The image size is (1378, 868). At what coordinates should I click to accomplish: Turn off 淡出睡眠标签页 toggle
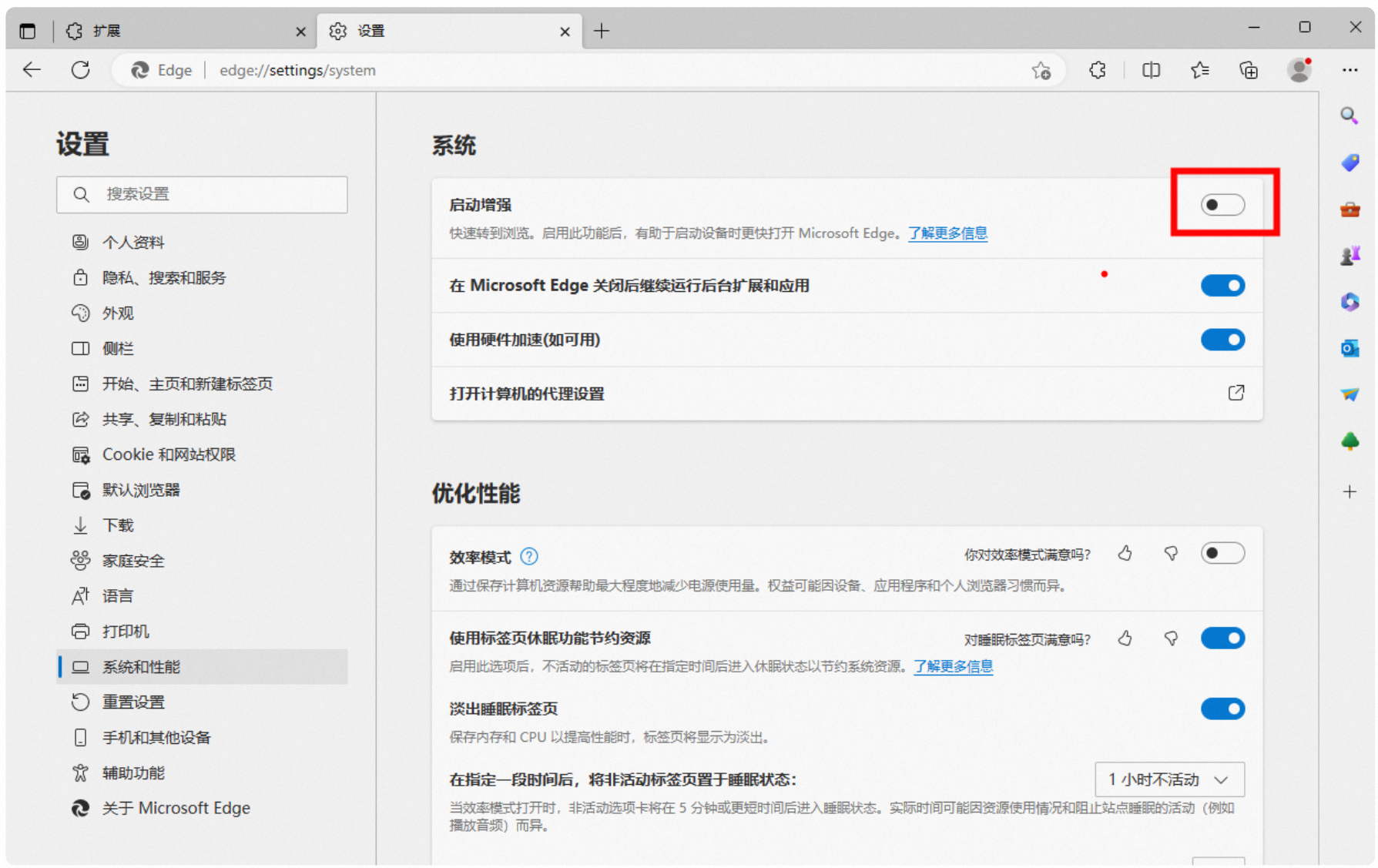(1222, 709)
